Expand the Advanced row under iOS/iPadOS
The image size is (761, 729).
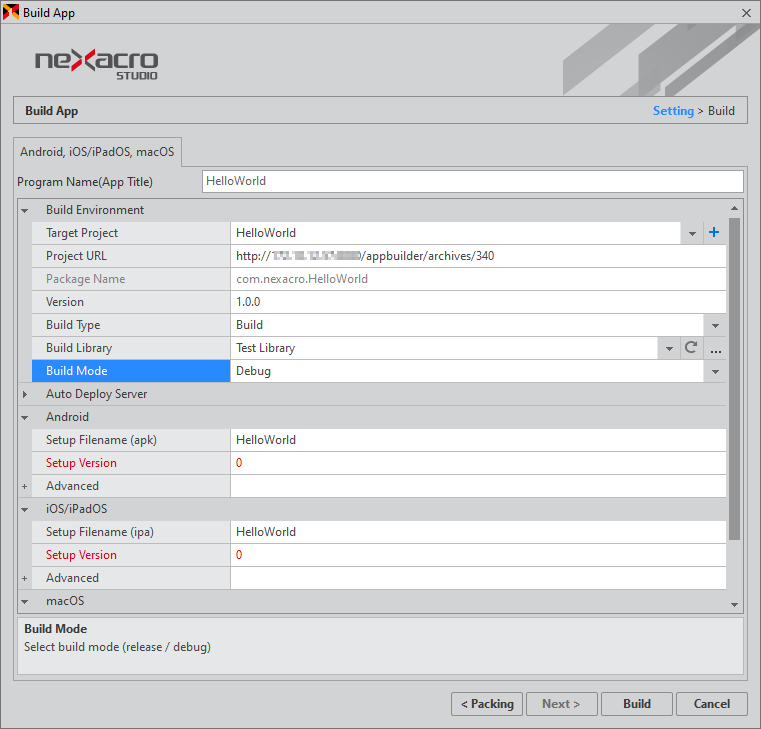pos(25,578)
